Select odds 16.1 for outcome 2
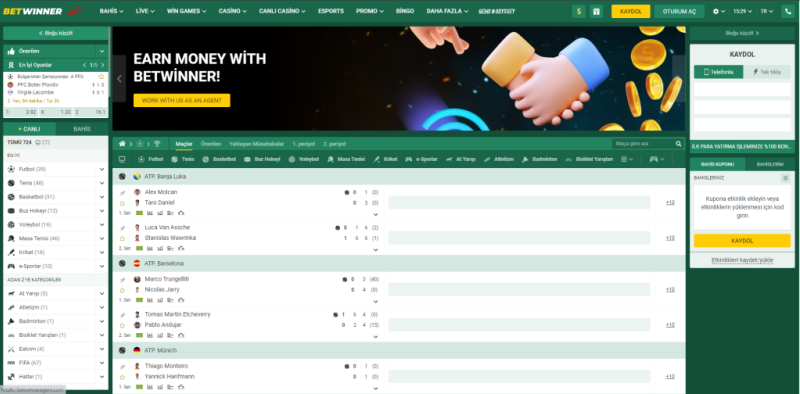Viewport: 800px width, 394px height. (x=90, y=112)
